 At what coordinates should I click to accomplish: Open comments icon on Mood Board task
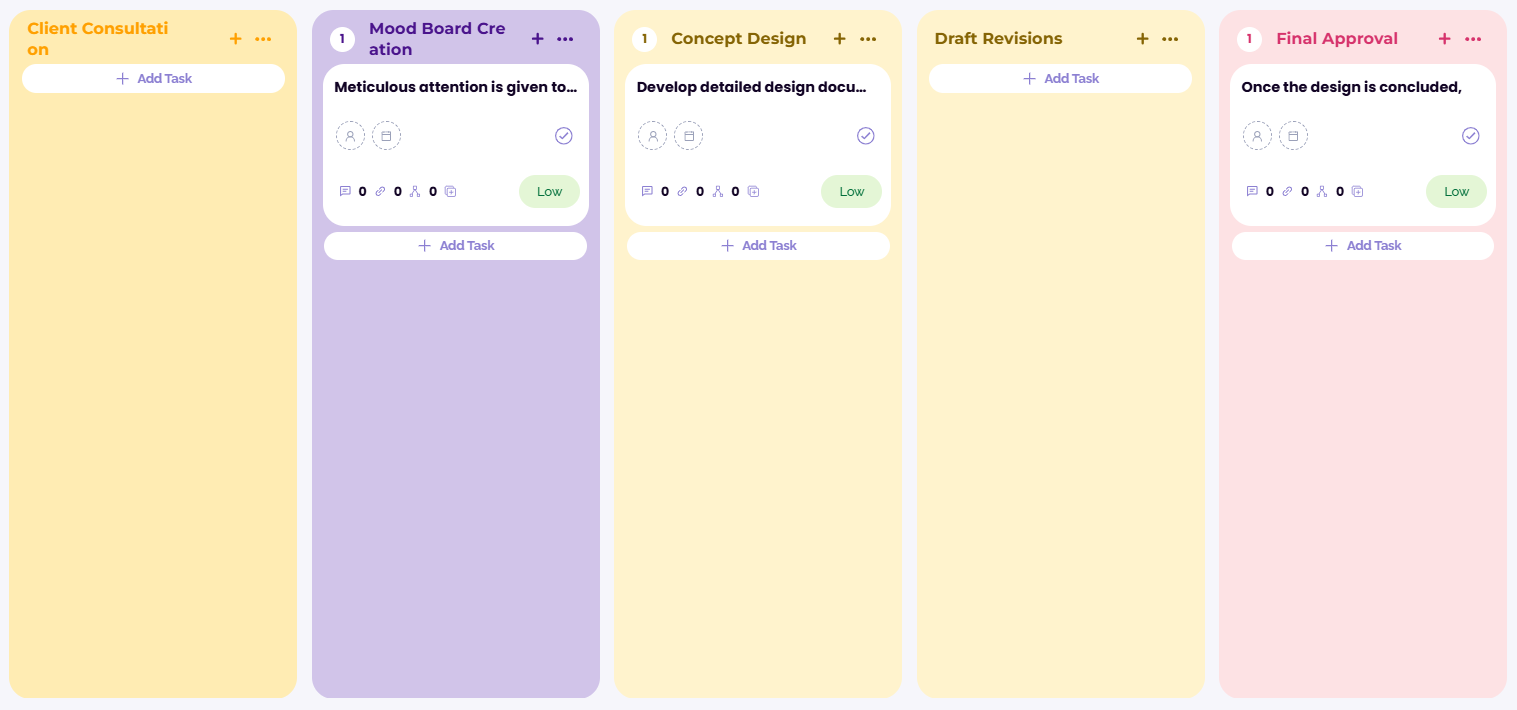[345, 191]
